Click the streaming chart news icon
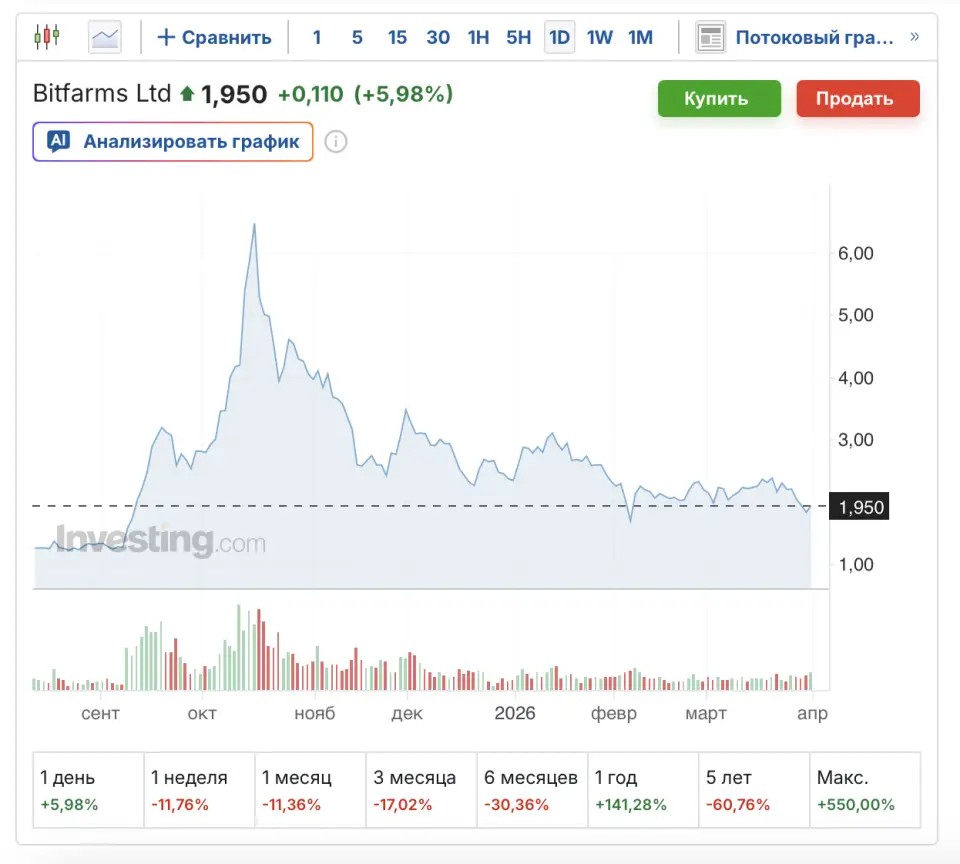This screenshot has height=864, width=960. click(710, 37)
